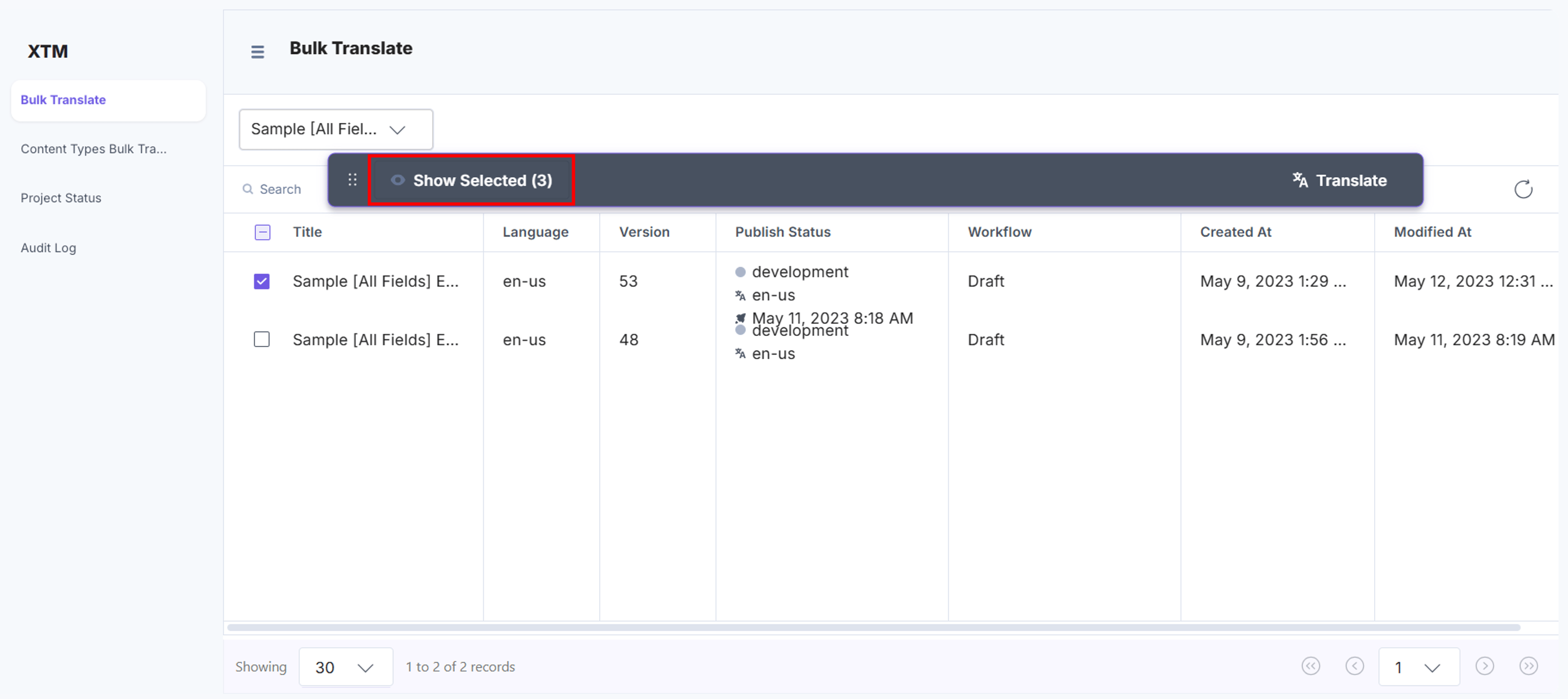Screen dimensions: 1568x699
Task: Click the 1 to 2 of 2 records text
Action: click(460, 667)
